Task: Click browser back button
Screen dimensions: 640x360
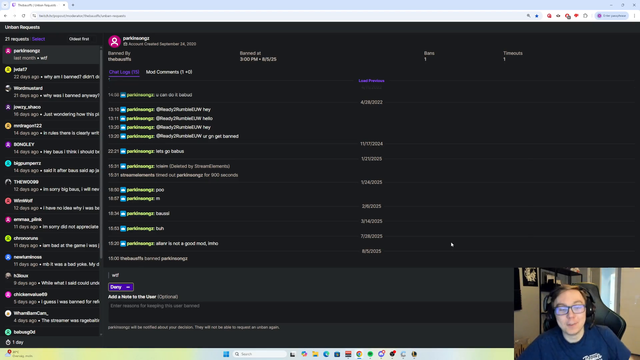Action: click(x=5, y=16)
